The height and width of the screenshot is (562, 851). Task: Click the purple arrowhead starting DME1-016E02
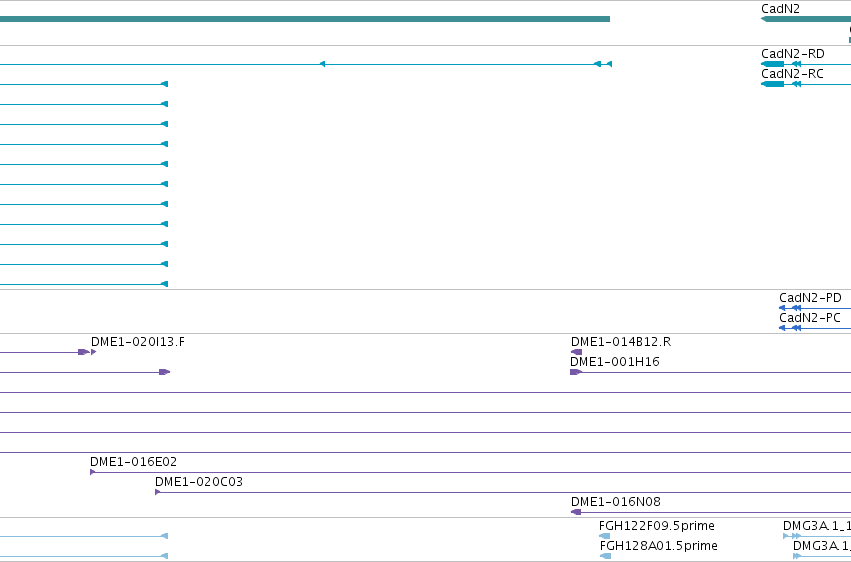93,472
